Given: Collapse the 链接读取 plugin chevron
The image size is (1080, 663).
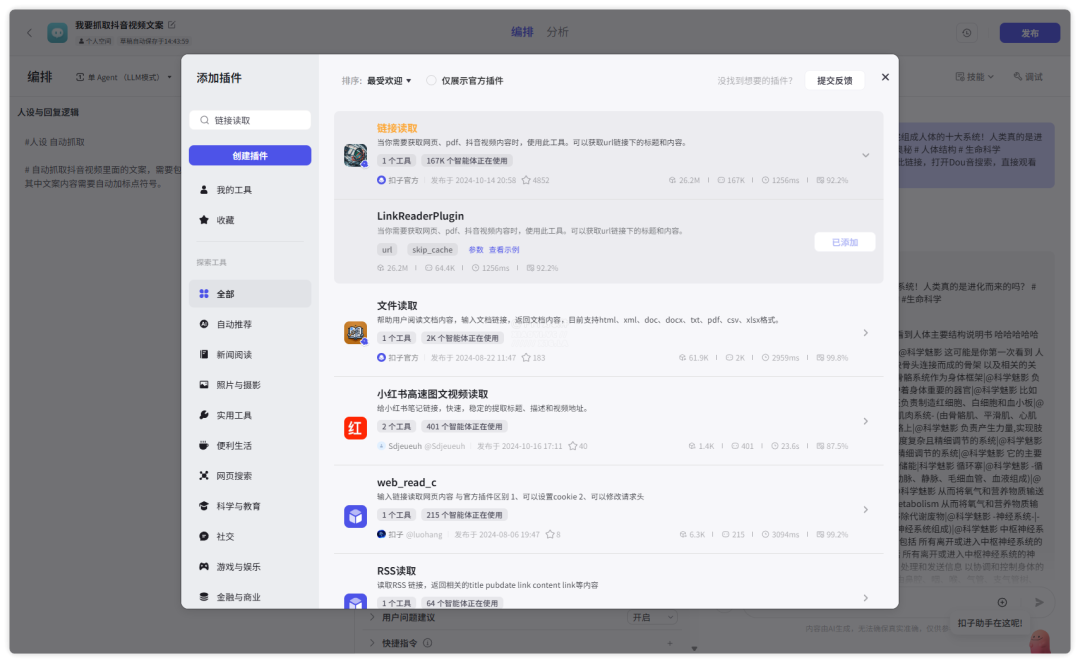Looking at the screenshot, I should (866, 156).
